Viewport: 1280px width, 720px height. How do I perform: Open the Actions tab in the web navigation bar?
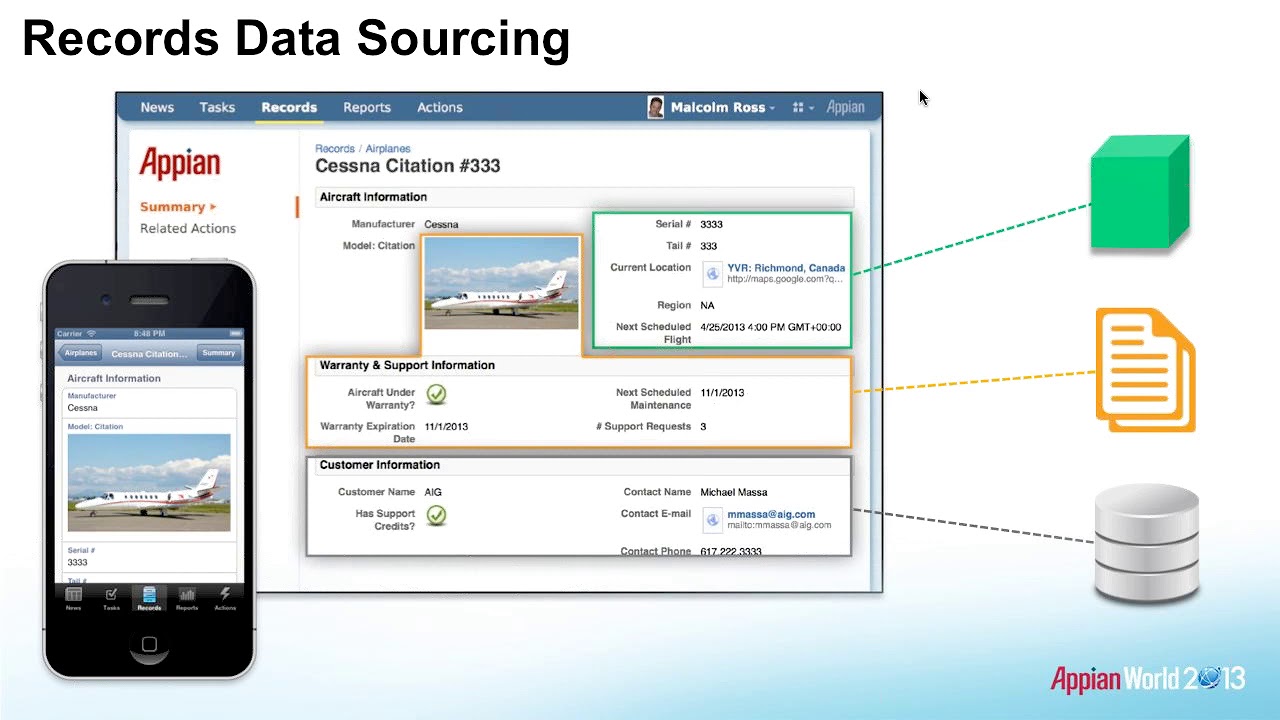click(x=440, y=107)
